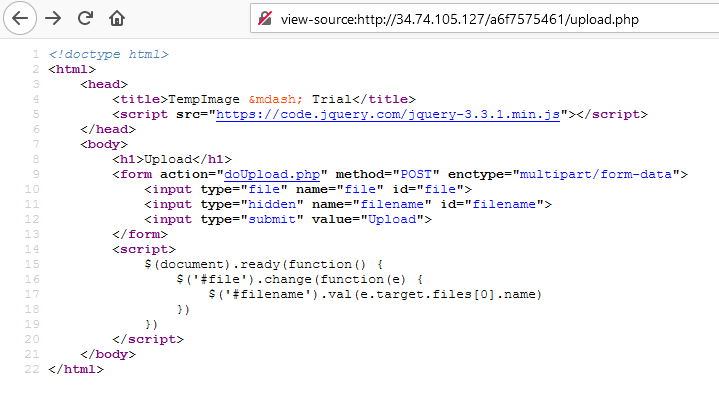Click the <!doctype html> declaration
Image resolution: width=719 pixels, height=413 pixels.
109,54
